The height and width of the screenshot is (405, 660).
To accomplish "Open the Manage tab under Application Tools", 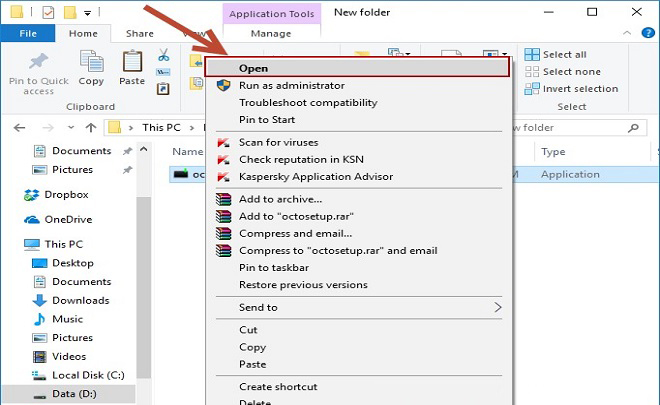I will pyautogui.click(x=271, y=33).
